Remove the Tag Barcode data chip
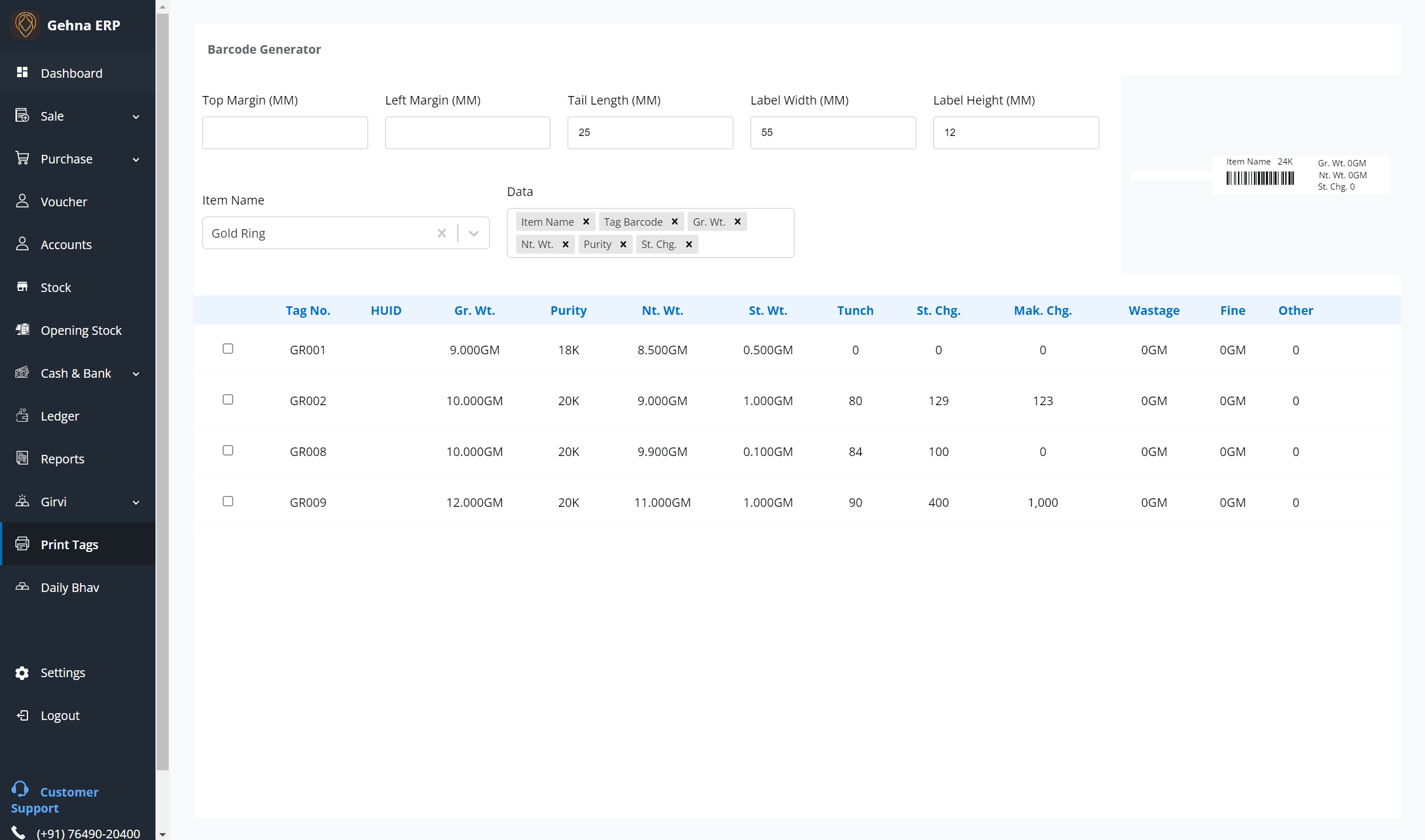Screen dimensions: 1425x840 click(675, 222)
